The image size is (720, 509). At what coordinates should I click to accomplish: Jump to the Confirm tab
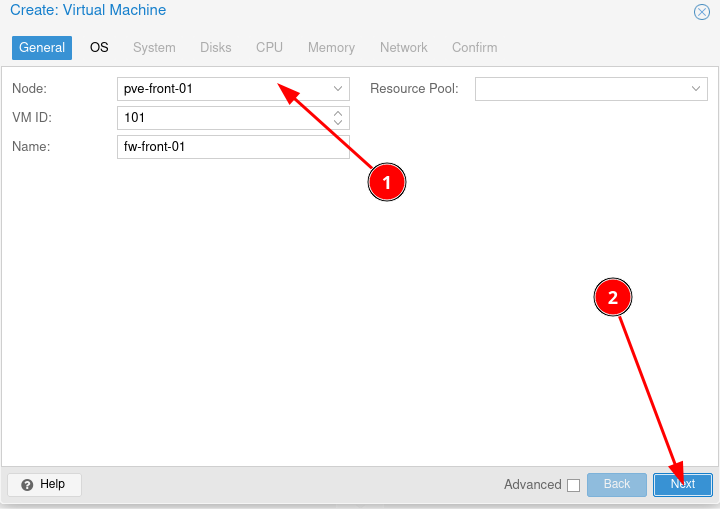pos(474,48)
